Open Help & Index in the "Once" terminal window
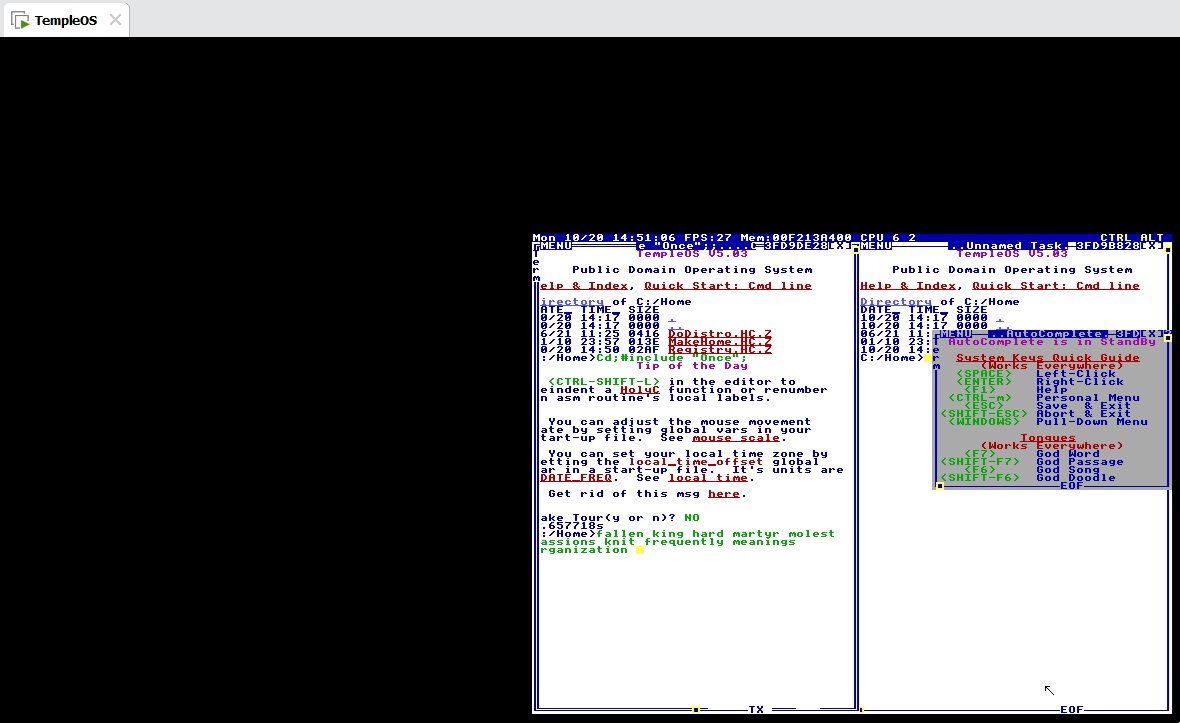This screenshot has height=723, width=1180. click(x=584, y=286)
